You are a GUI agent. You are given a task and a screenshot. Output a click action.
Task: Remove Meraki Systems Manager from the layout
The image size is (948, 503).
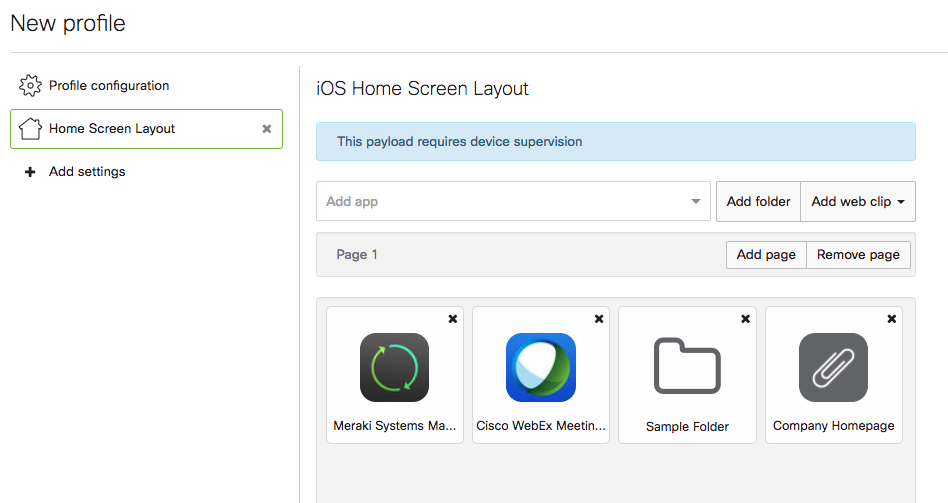click(x=452, y=319)
